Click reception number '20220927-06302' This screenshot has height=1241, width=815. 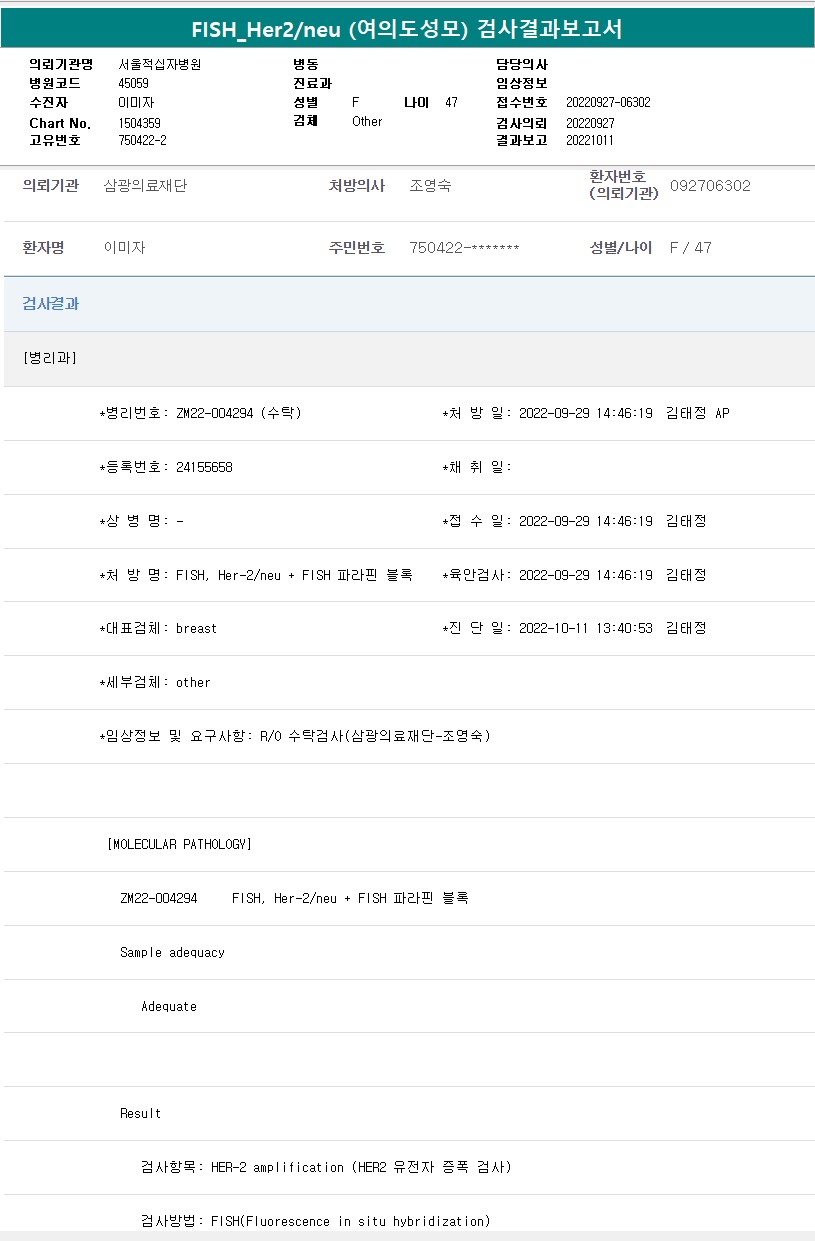coord(608,102)
